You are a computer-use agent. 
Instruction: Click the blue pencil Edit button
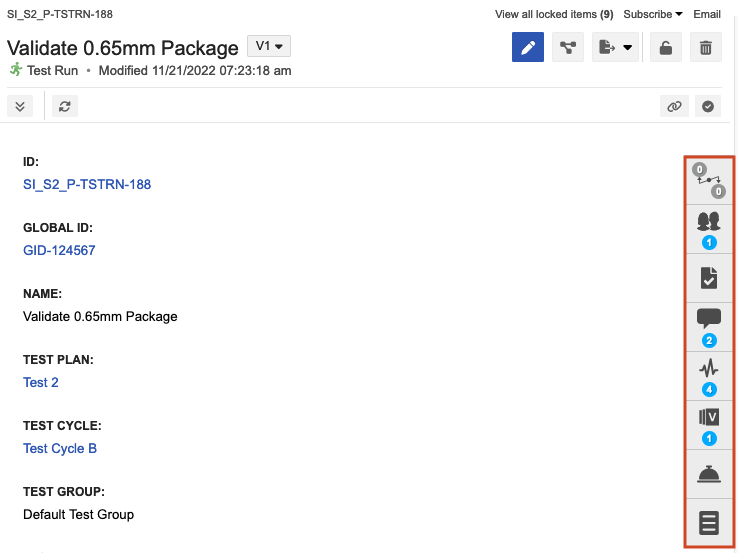(x=527, y=47)
